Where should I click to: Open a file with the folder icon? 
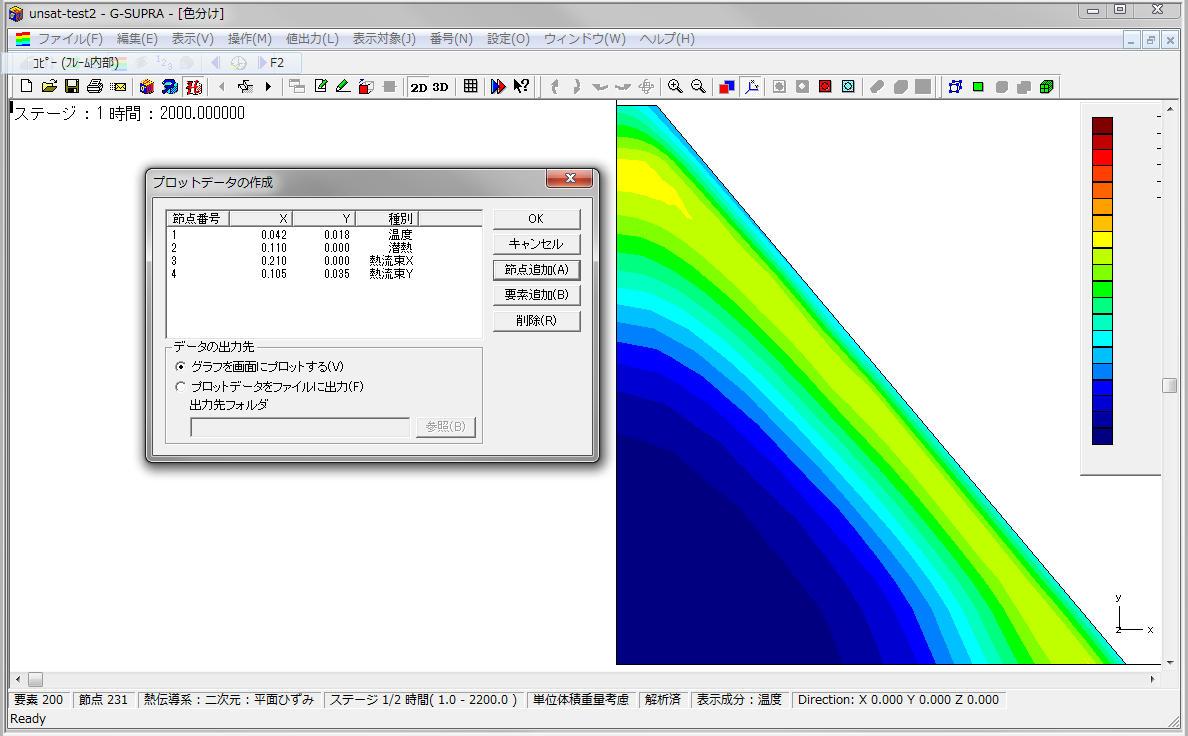[49, 86]
